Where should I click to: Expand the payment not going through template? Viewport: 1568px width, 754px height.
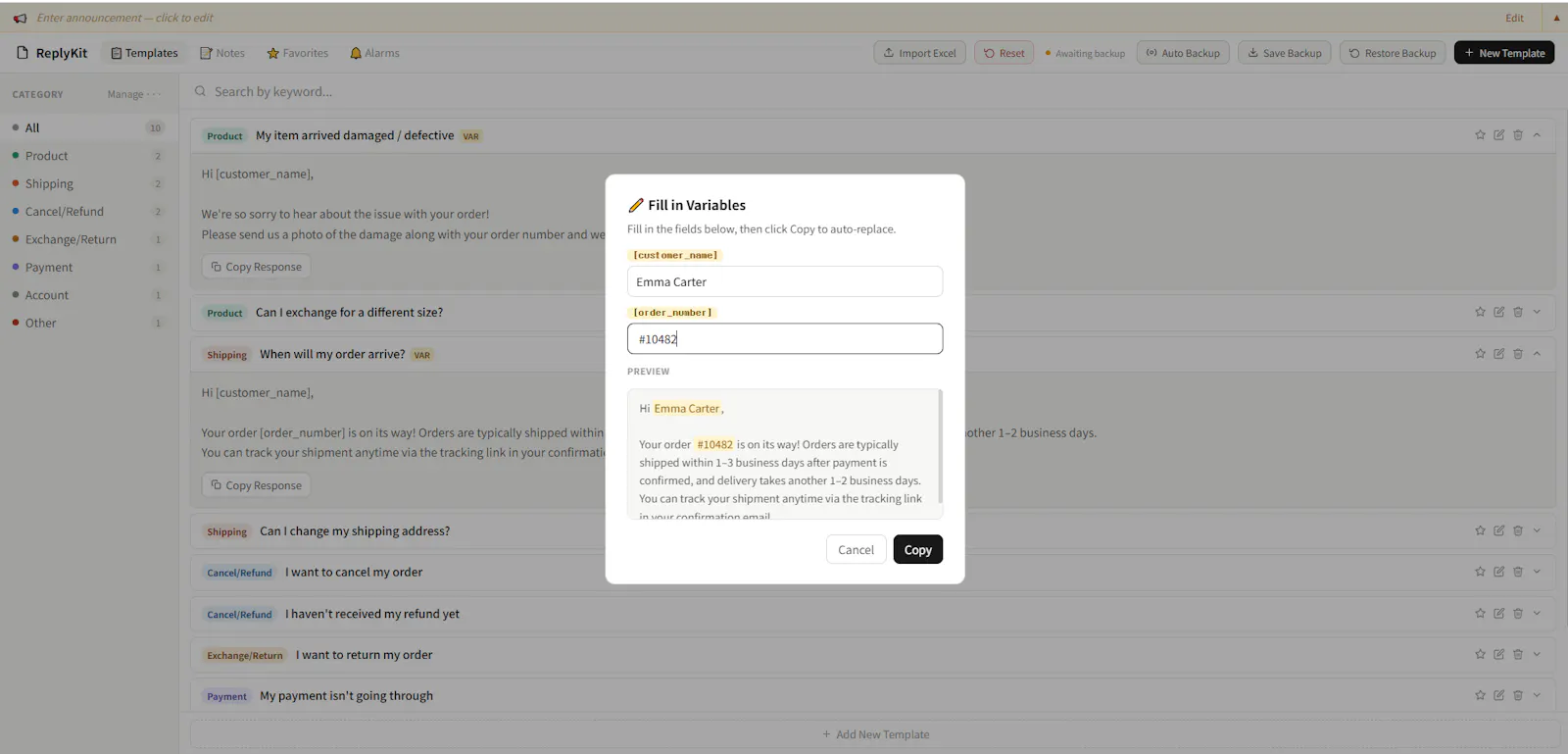pyautogui.click(x=1537, y=695)
